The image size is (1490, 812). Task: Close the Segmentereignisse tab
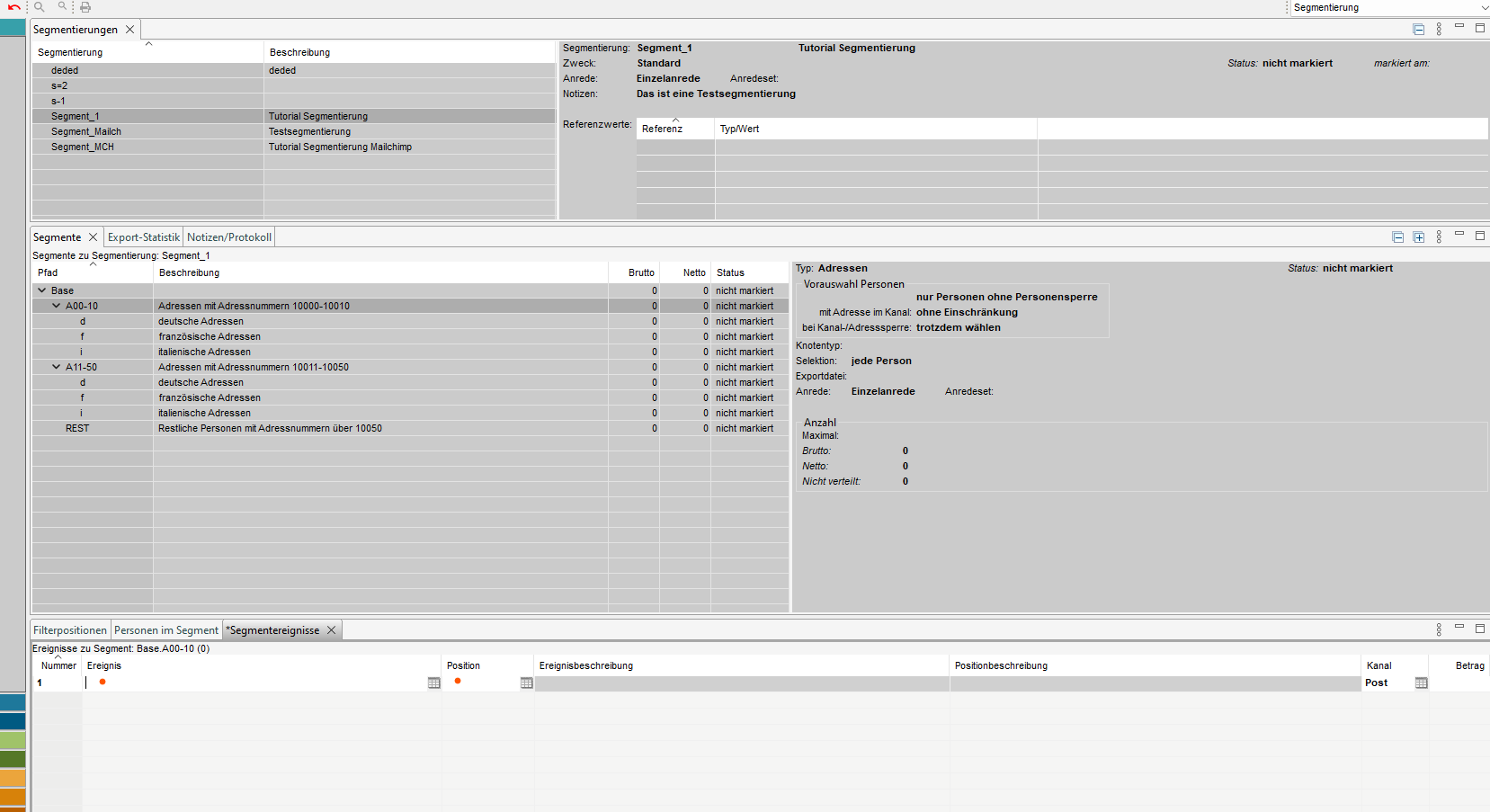click(331, 630)
